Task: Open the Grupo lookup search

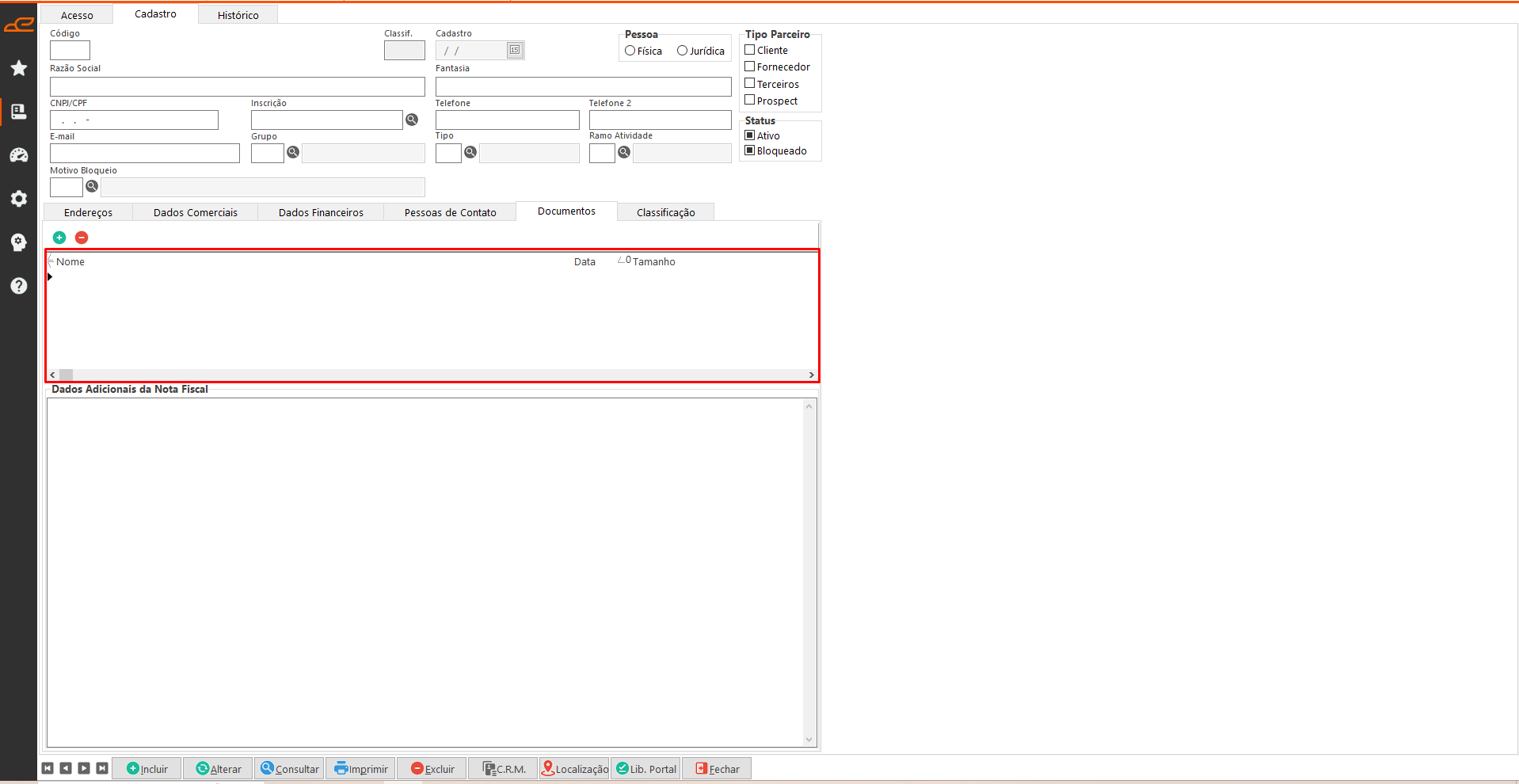Action: [x=293, y=152]
